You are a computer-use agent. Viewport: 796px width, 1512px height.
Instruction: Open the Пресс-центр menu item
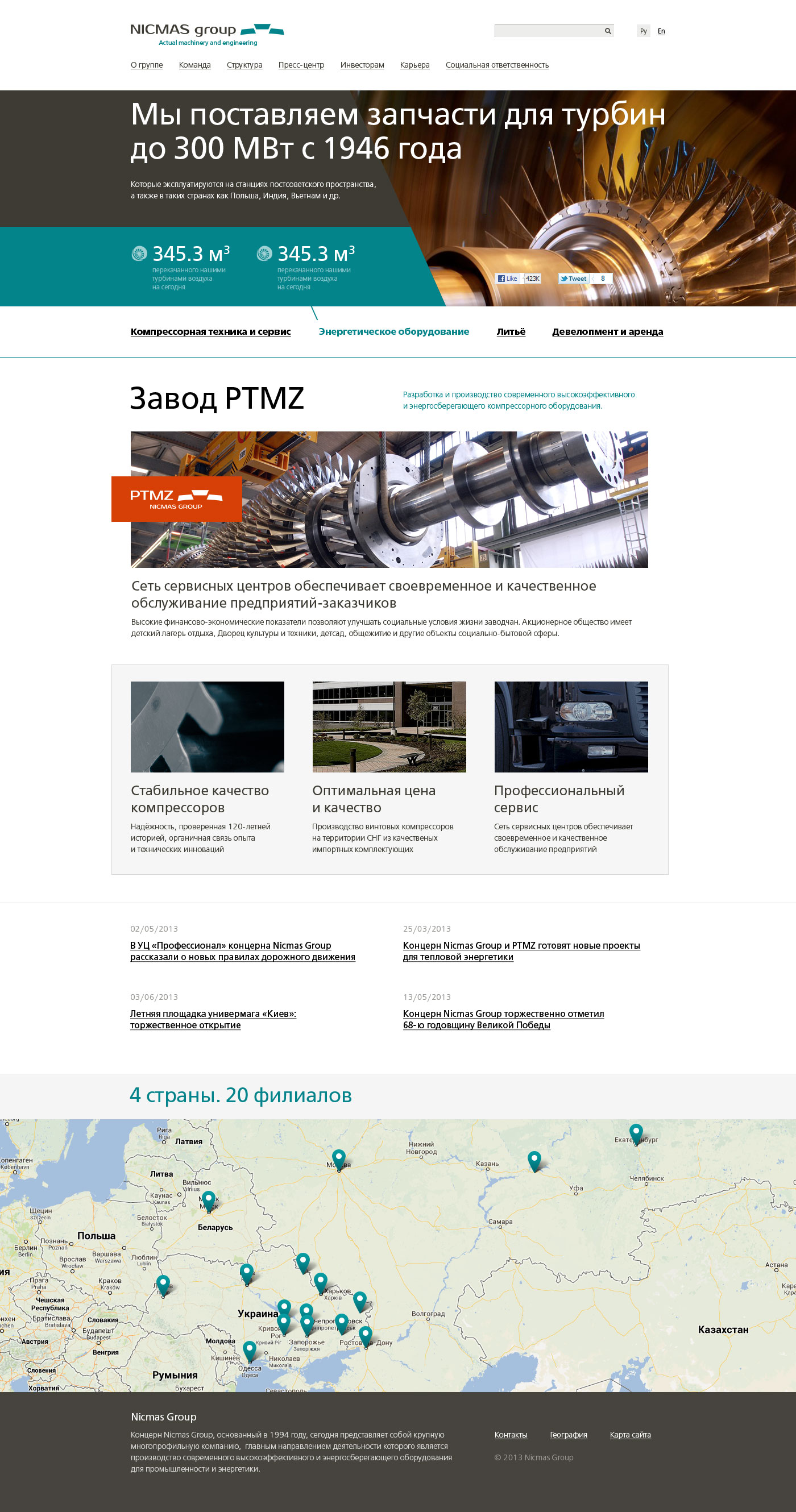coord(301,65)
